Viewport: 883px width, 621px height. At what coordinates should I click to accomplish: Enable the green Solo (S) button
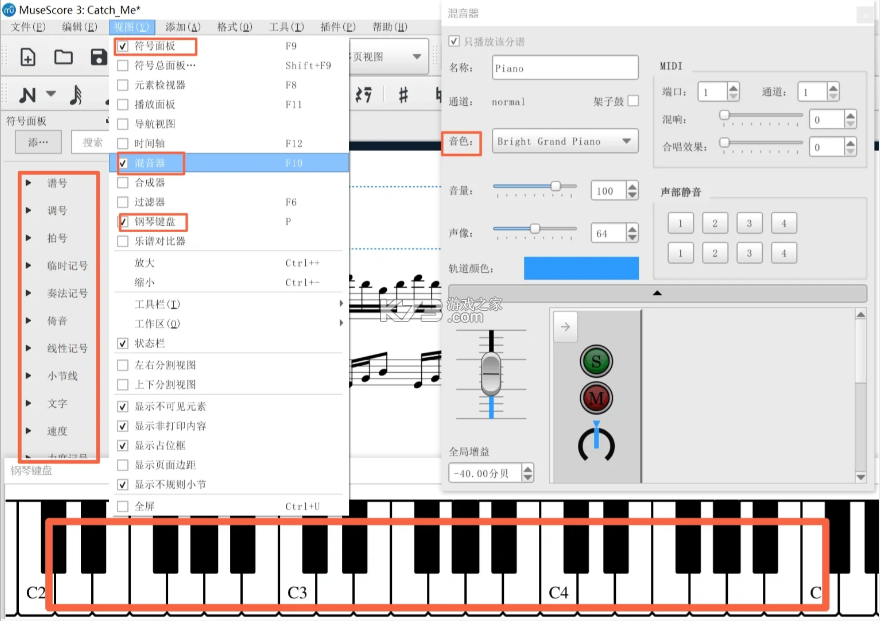(596, 361)
